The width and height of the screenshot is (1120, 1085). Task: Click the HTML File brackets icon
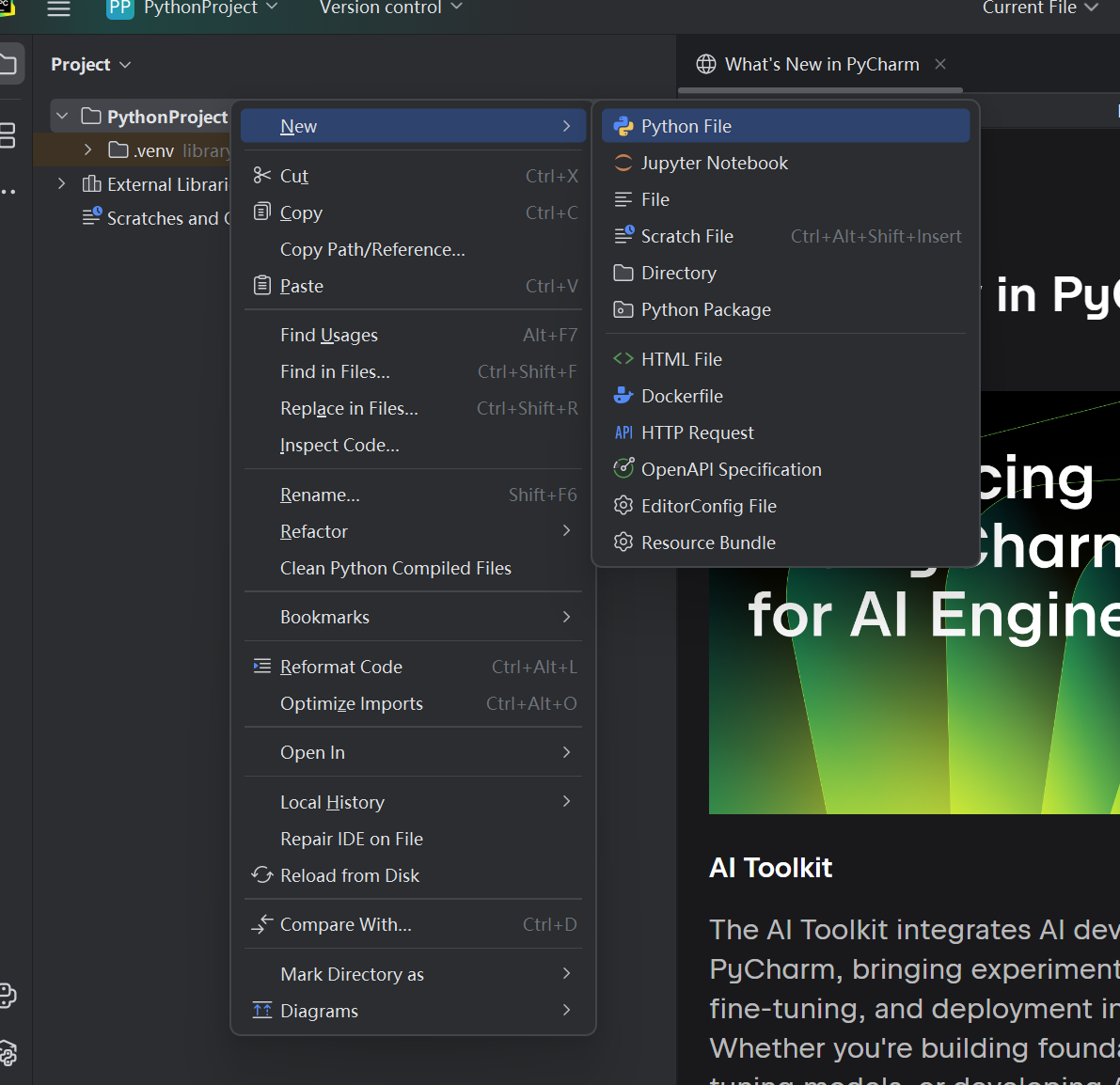[x=623, y=359]
